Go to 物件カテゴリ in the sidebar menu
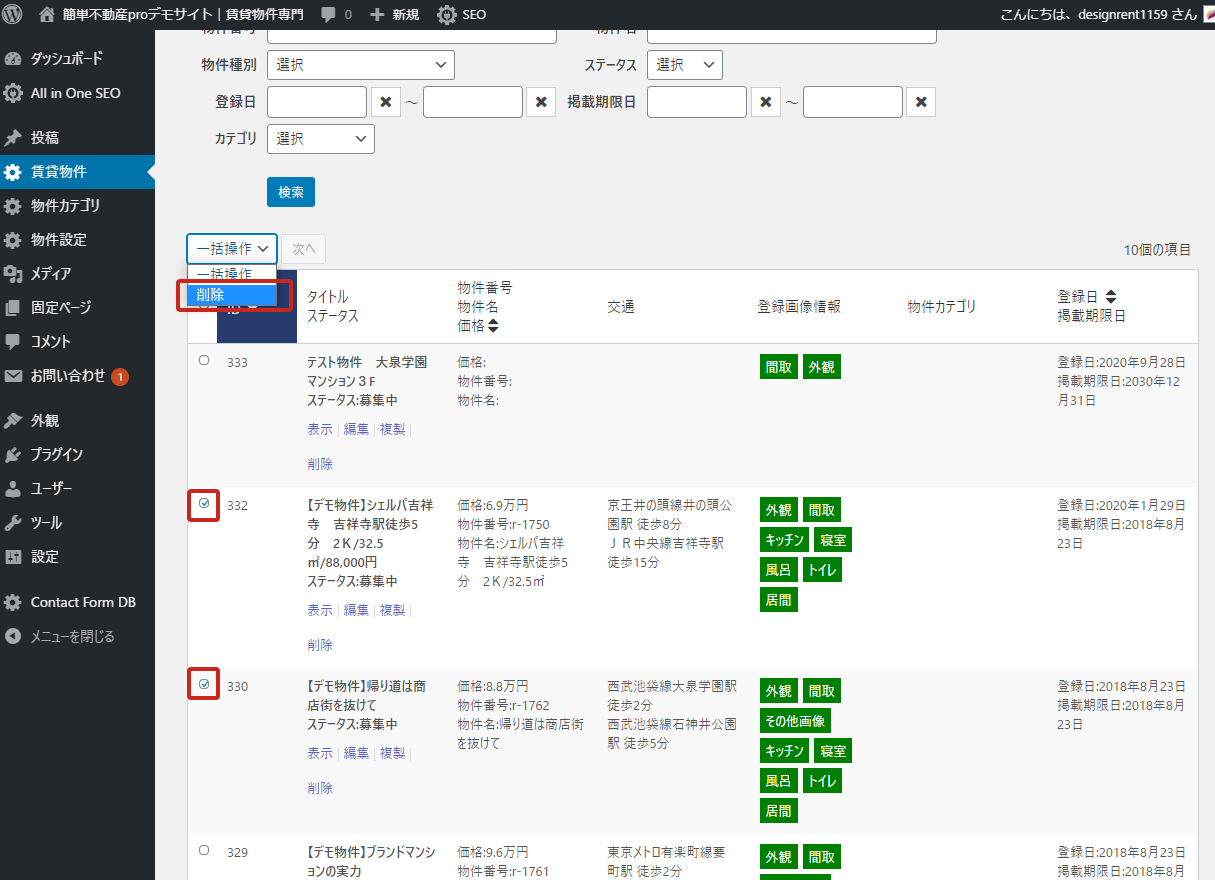Screen dimensions: 1215x880 click(65, 206)
